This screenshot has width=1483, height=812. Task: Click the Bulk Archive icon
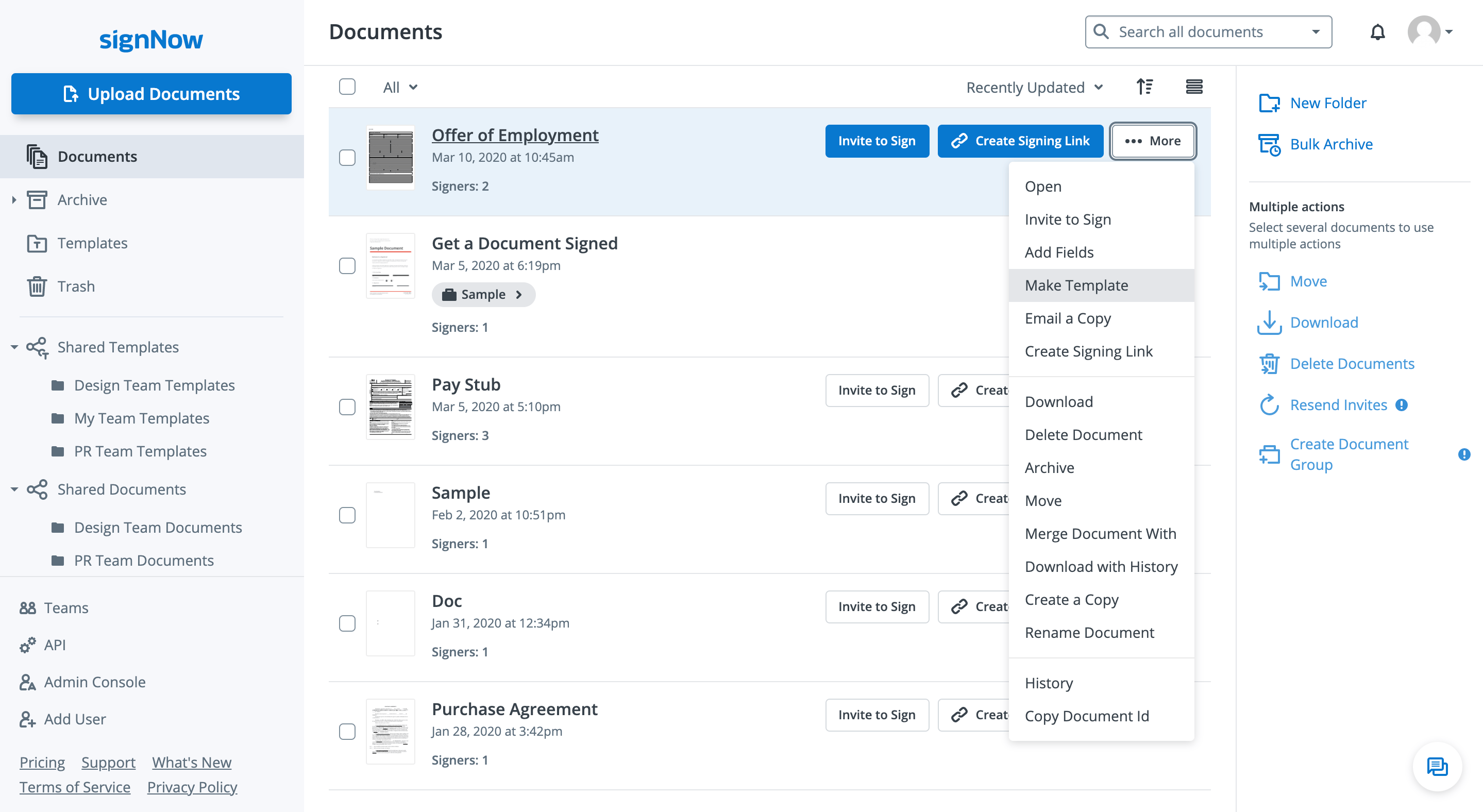[1269, 144]
